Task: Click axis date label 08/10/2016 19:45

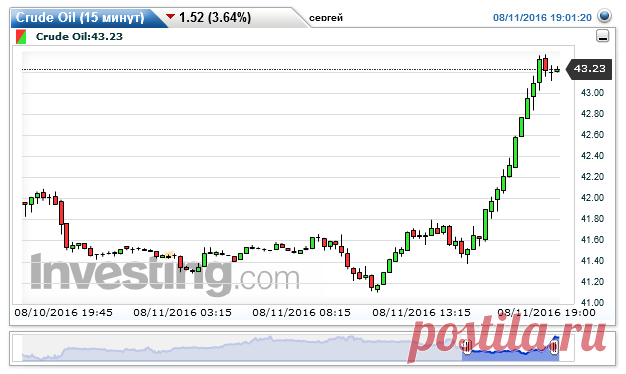Action: [x=63, y=312]
